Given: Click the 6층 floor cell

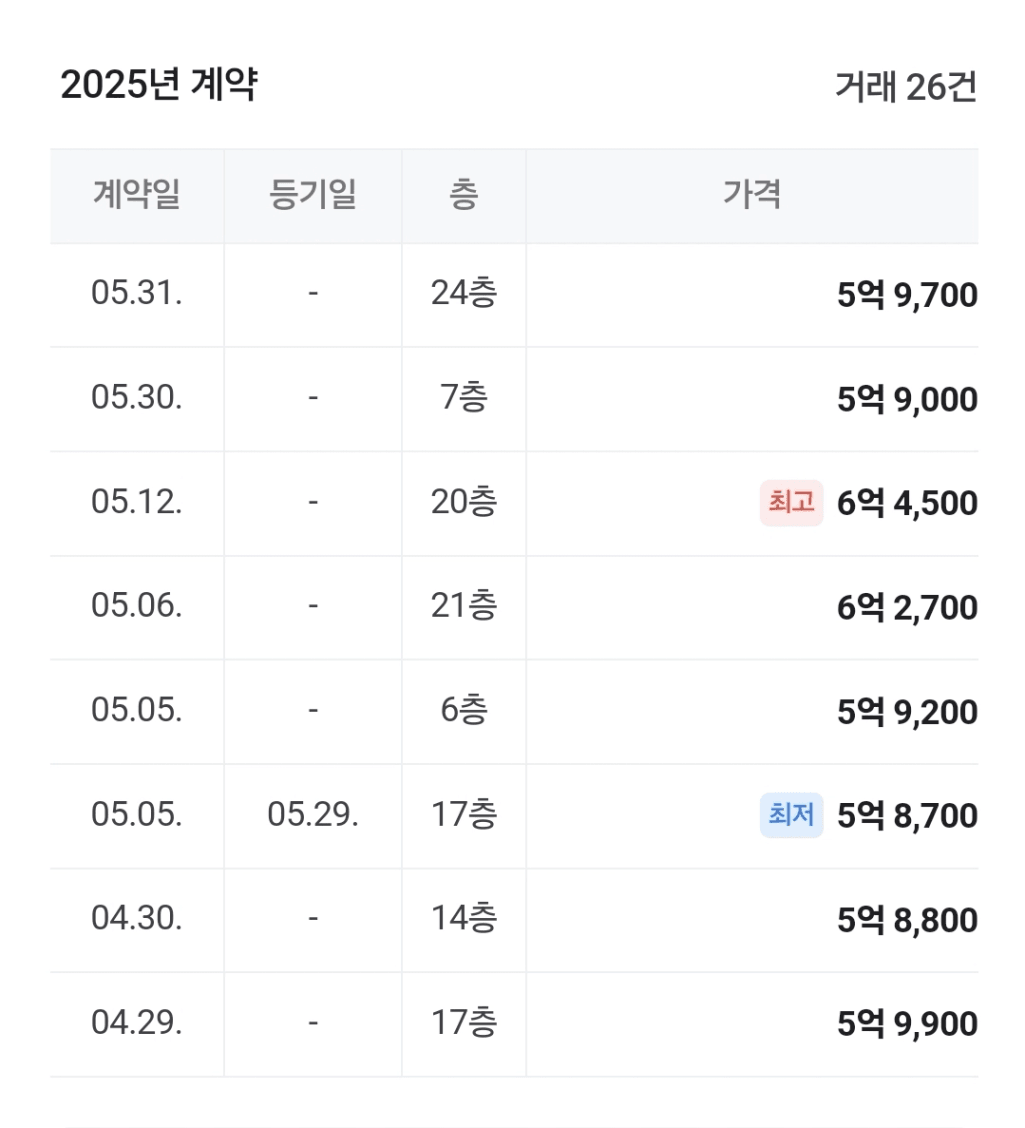Looking at the screenshot, I should tap(464, 710).
